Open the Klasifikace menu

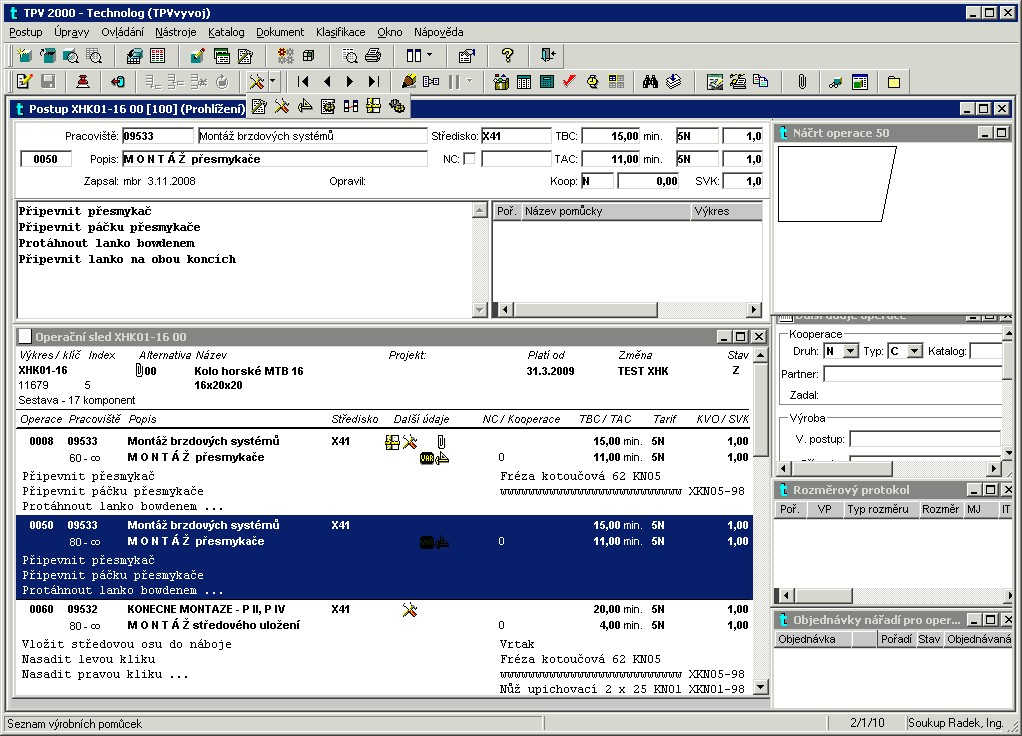click(x=340, y=32)
